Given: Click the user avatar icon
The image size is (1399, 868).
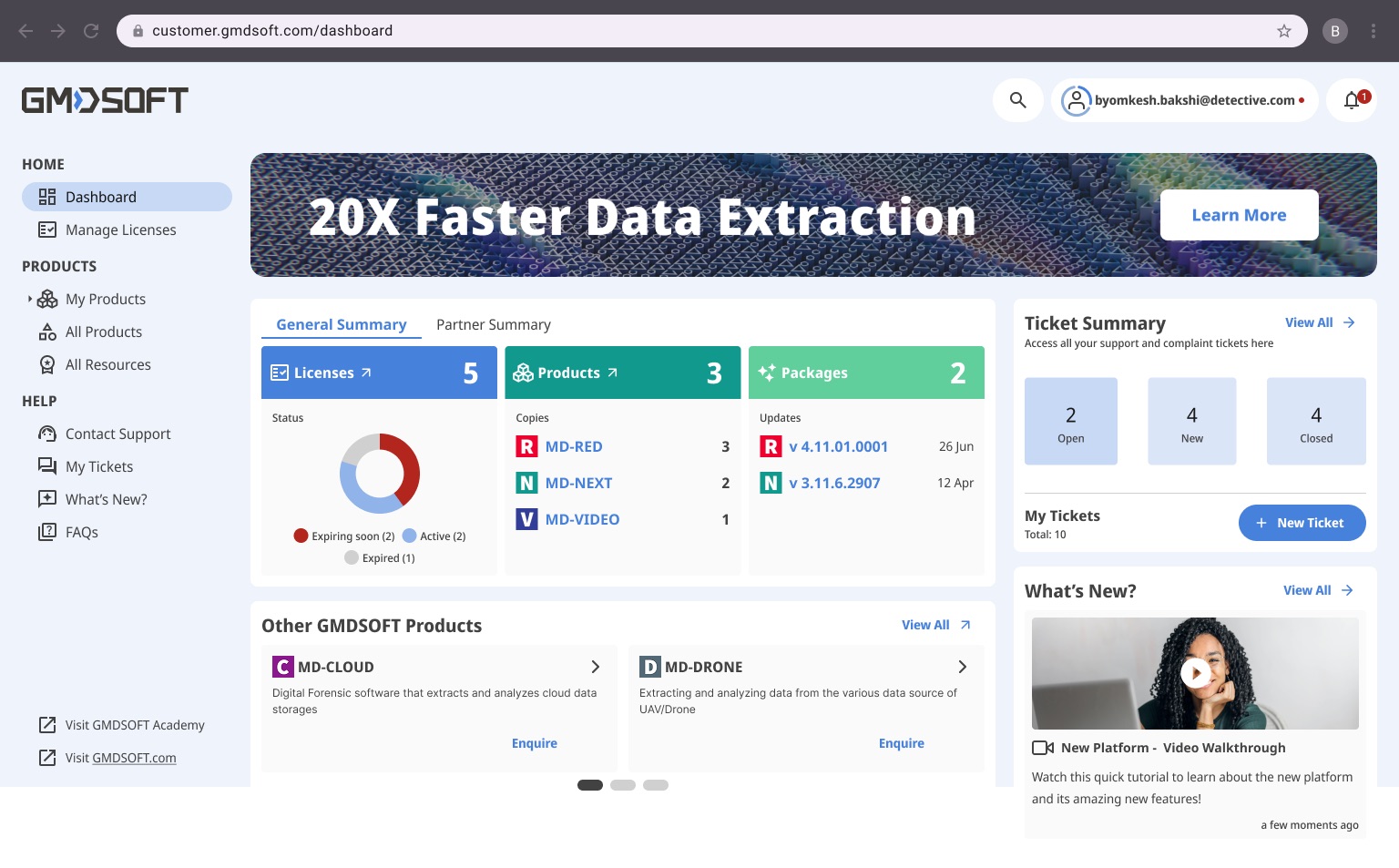Looking at the screenshot, I should [1076, 100].
